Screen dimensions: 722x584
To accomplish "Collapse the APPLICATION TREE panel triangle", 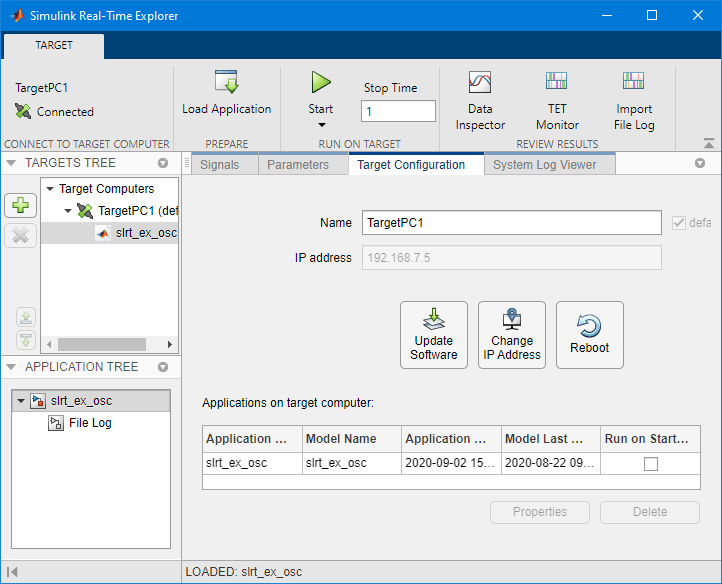I will (12, 367).
